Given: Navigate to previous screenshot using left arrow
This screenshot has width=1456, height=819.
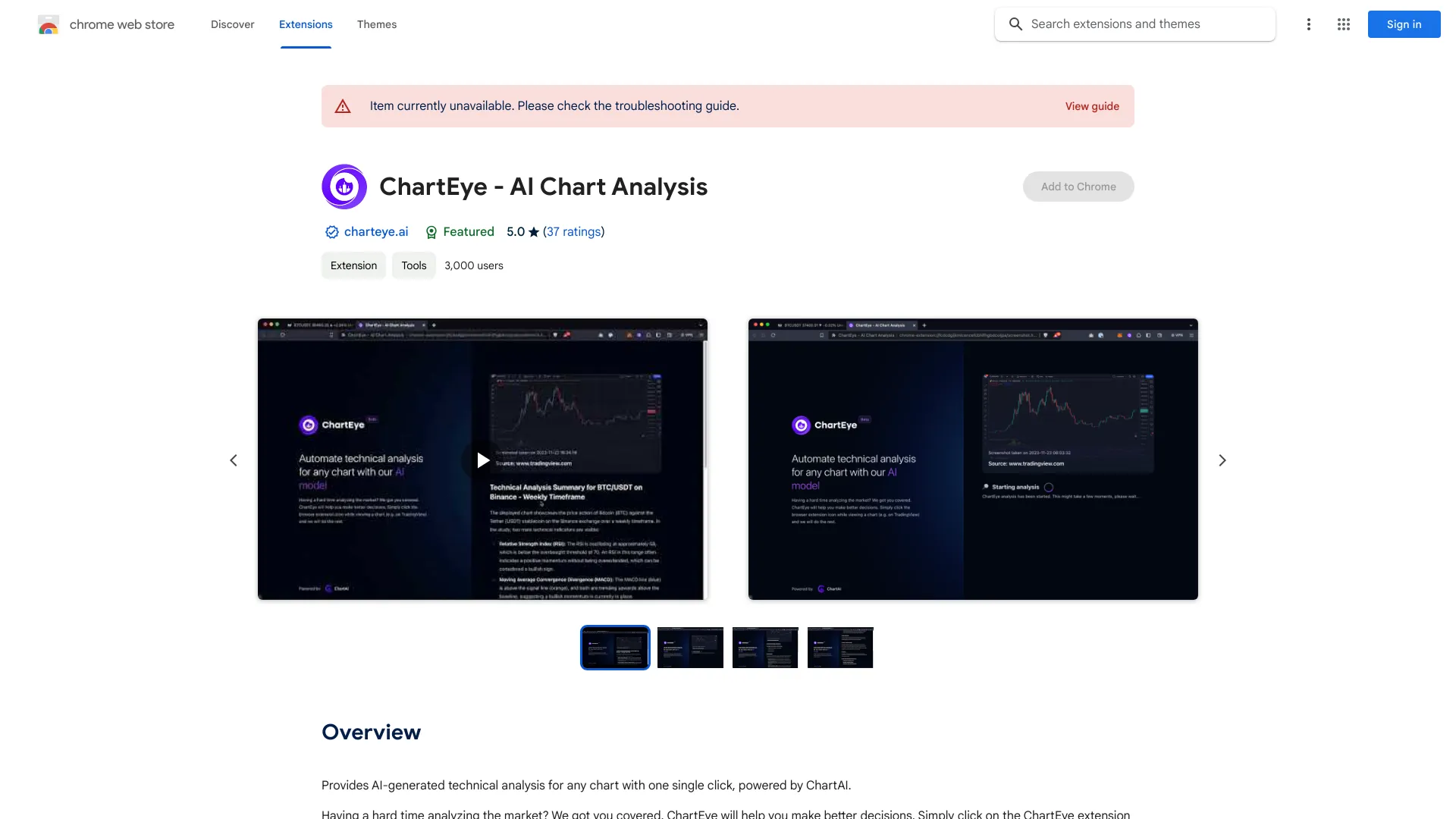Looking at the screenshot, I should [x=233, y=459].
